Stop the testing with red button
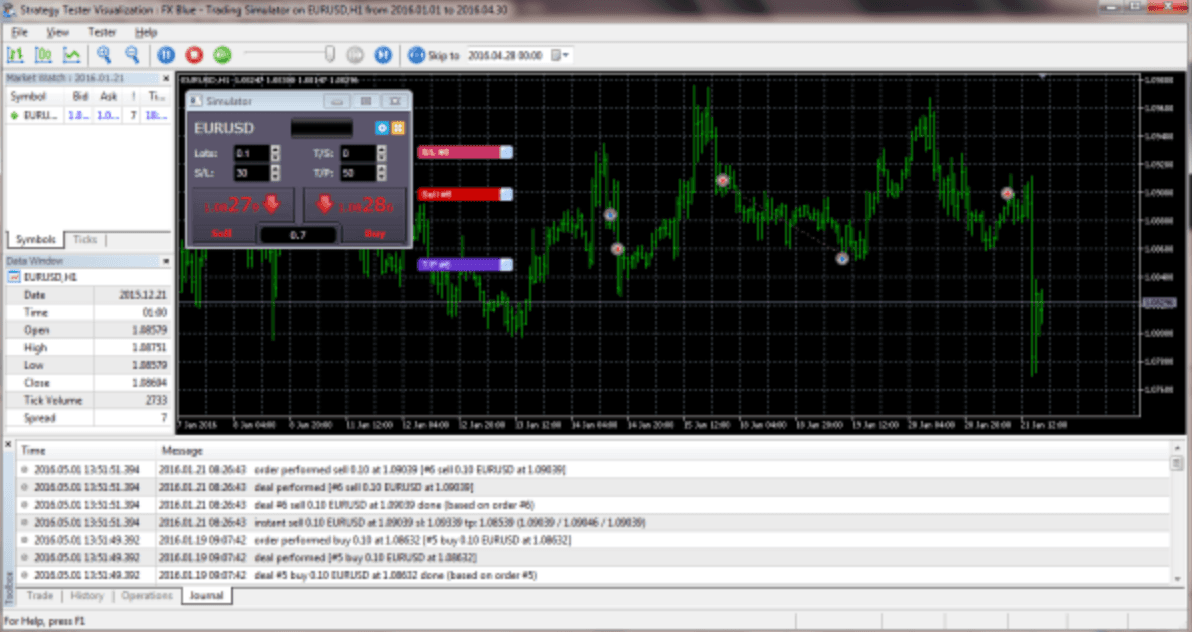 tap(194, 55)
